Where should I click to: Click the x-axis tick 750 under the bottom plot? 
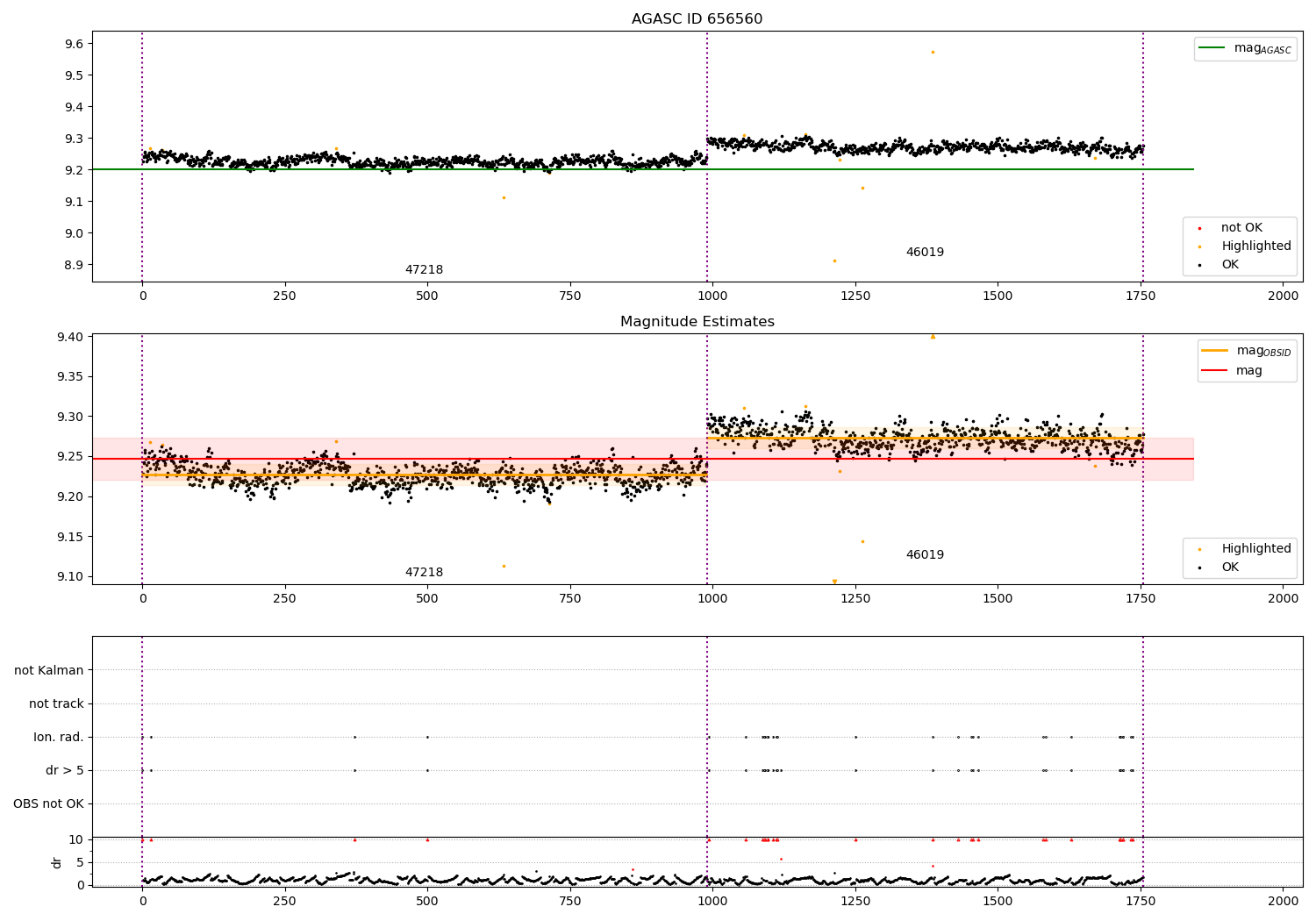[x=570, y=901]
